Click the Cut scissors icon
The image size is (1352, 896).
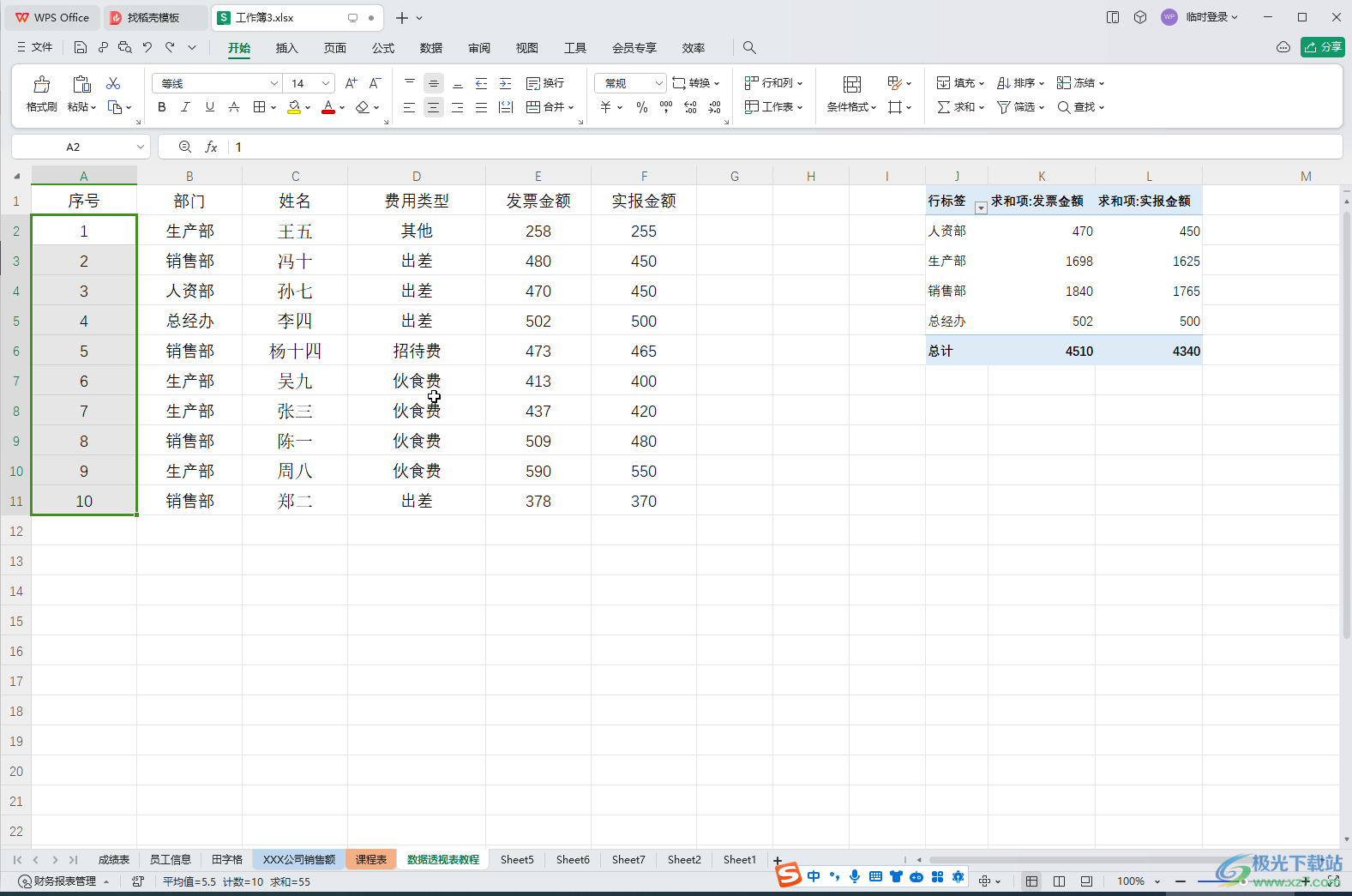click(x=113, y=83)
